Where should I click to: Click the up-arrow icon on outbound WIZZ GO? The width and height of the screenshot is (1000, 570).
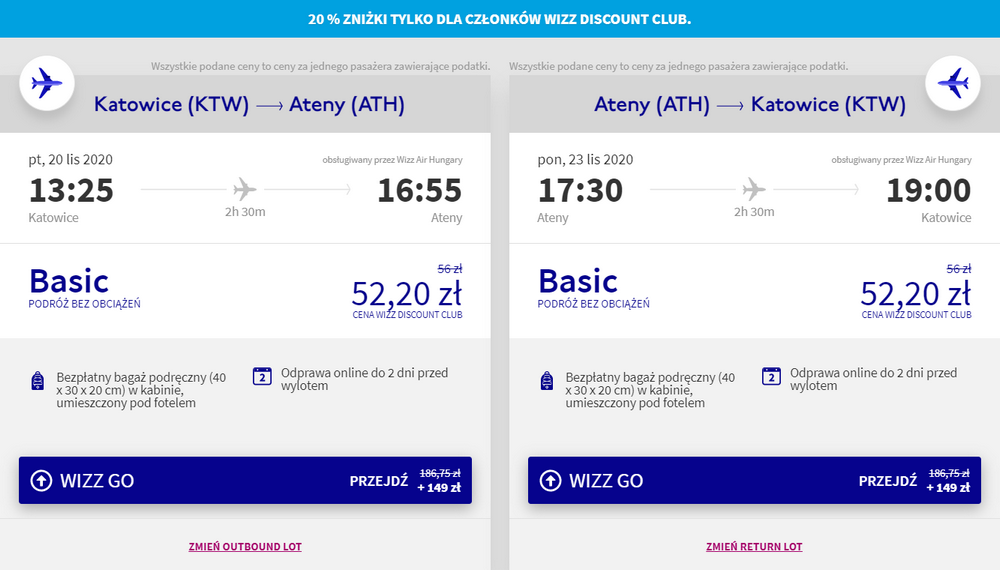41,481
